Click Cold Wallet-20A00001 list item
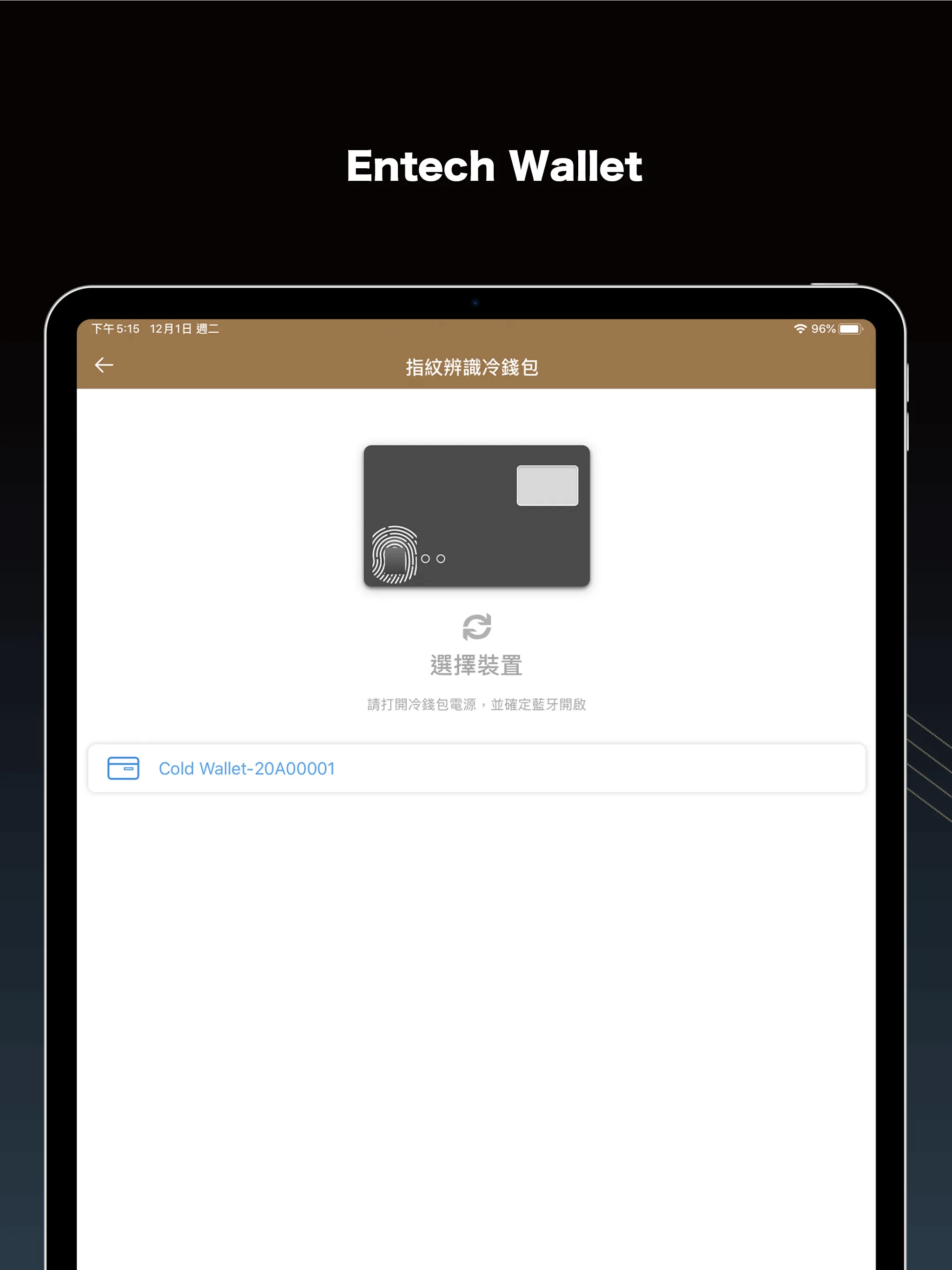952x1270 pixels. pyautogui.click(x=476, y=767)
